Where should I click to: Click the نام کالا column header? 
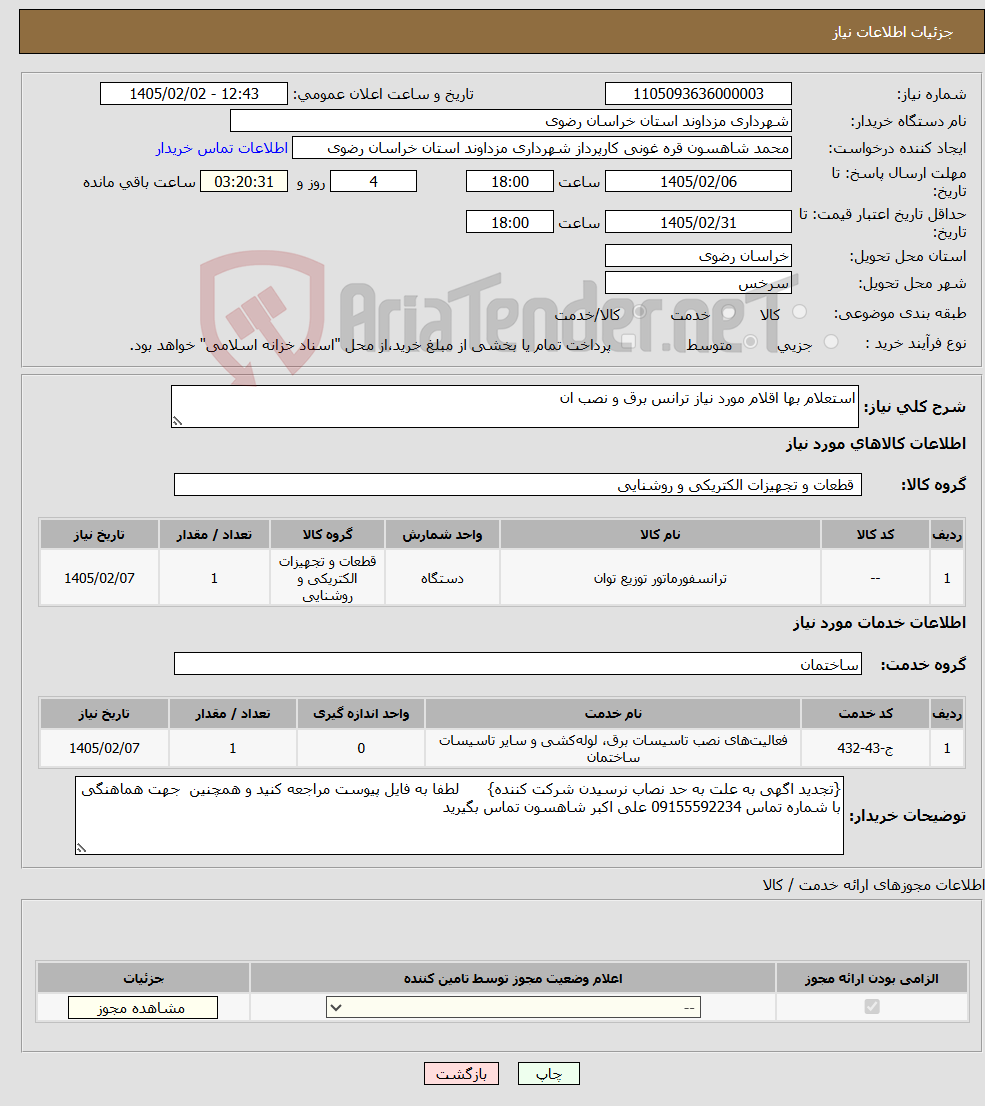(660, 535)
